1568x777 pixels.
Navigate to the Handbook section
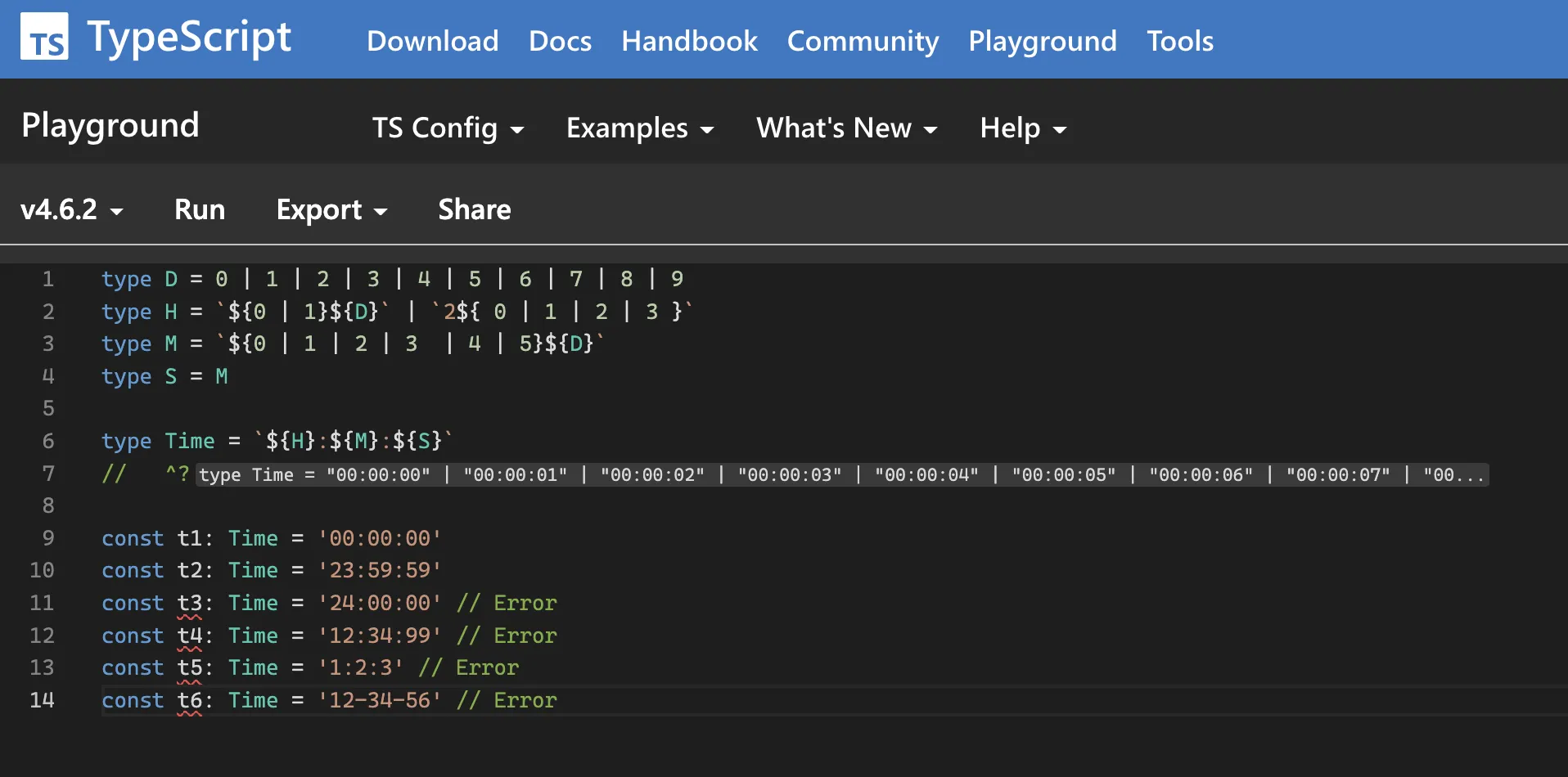(x=689, y=41)
